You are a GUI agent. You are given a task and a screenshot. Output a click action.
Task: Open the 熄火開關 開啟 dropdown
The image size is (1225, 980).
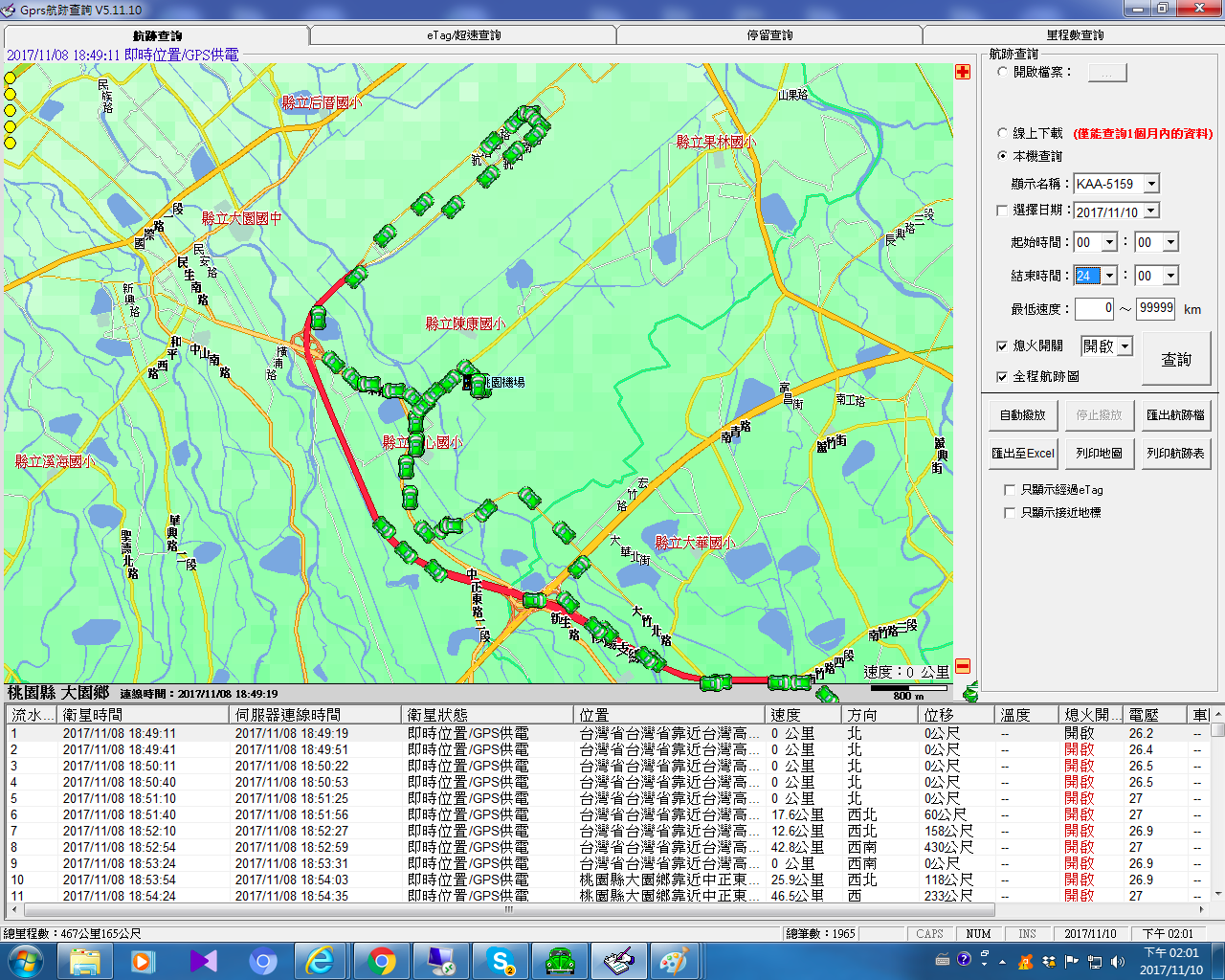click(x=1125, y=346)
